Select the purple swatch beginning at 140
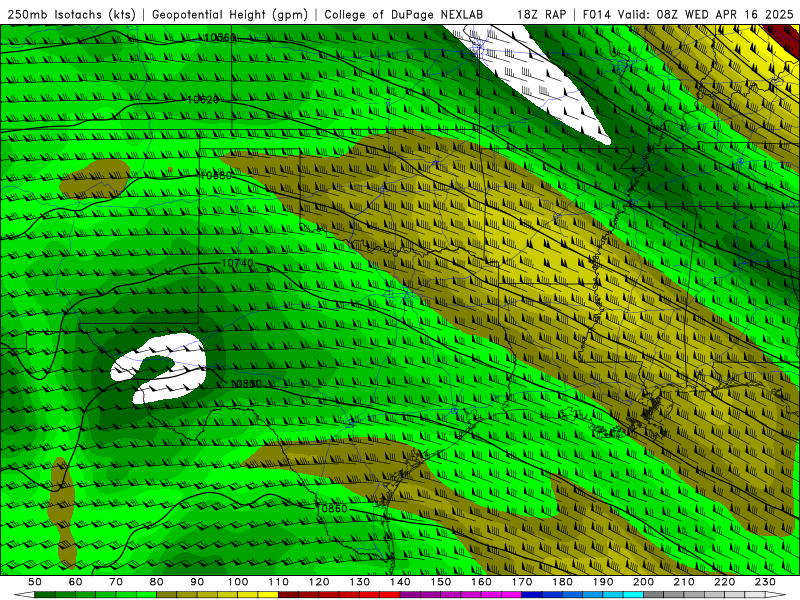 pyautogui.click(x=410, y=596)
